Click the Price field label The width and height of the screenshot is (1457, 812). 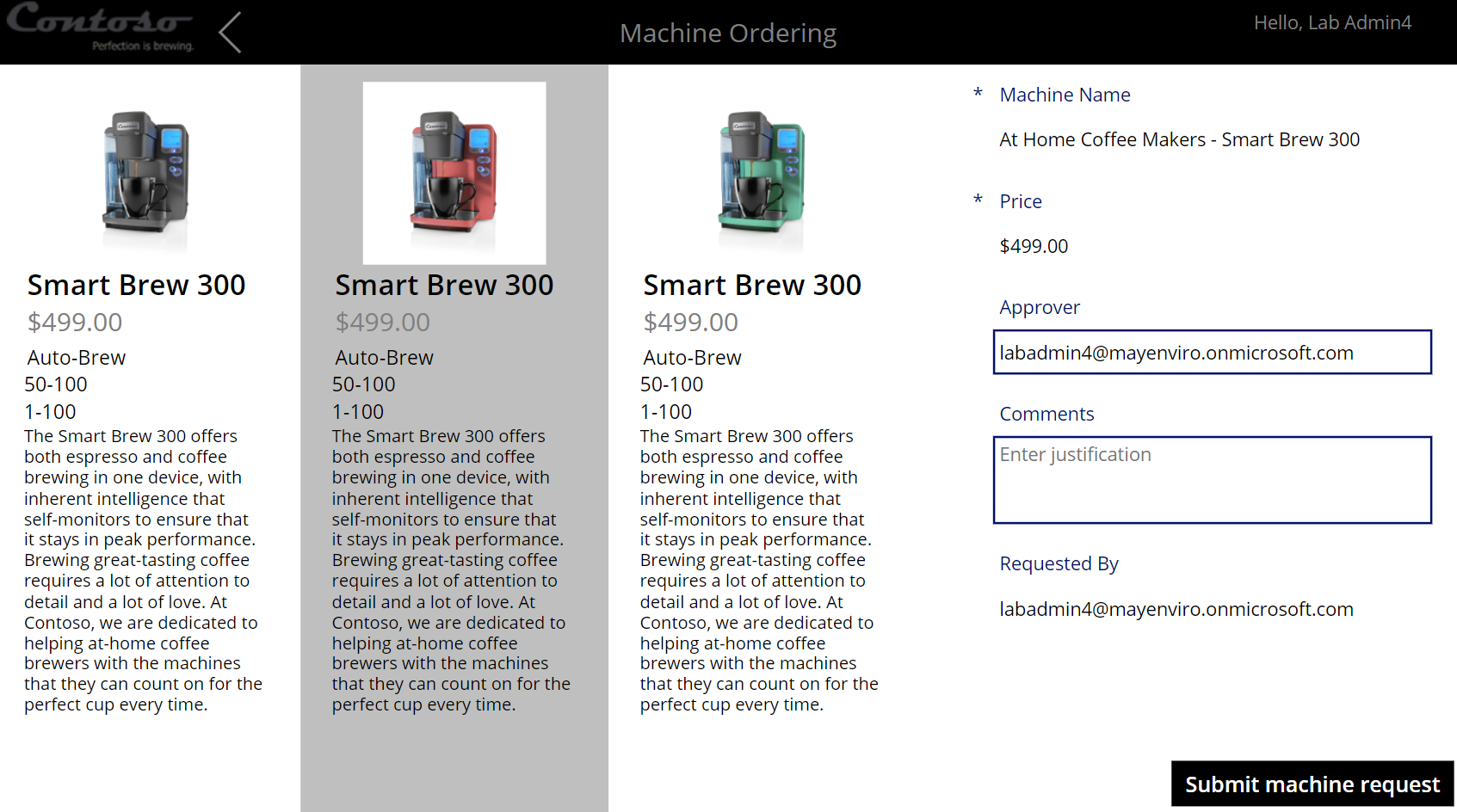click(x=1021, y=201)
